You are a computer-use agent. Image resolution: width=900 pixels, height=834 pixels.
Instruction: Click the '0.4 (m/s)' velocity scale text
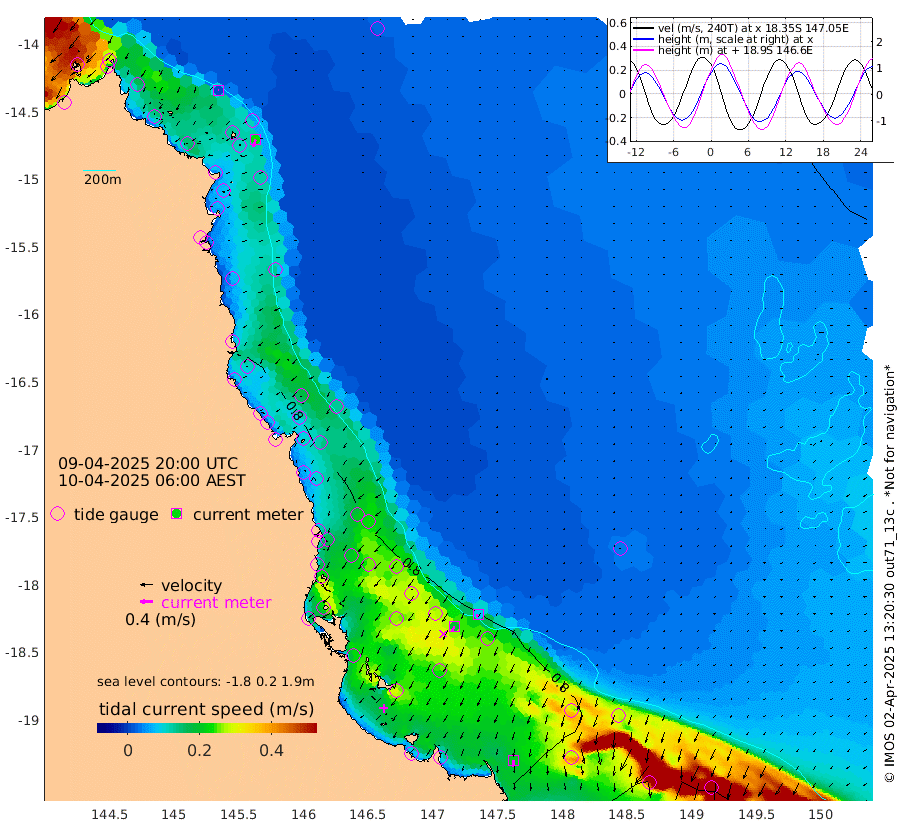(160, 619)
